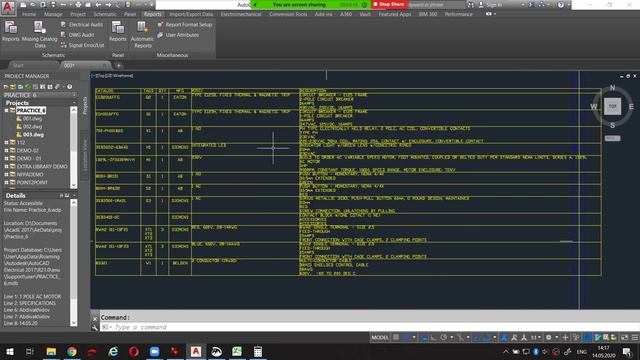Open Automatic Reports tool
640x360 pixels.
pos(142,34)
